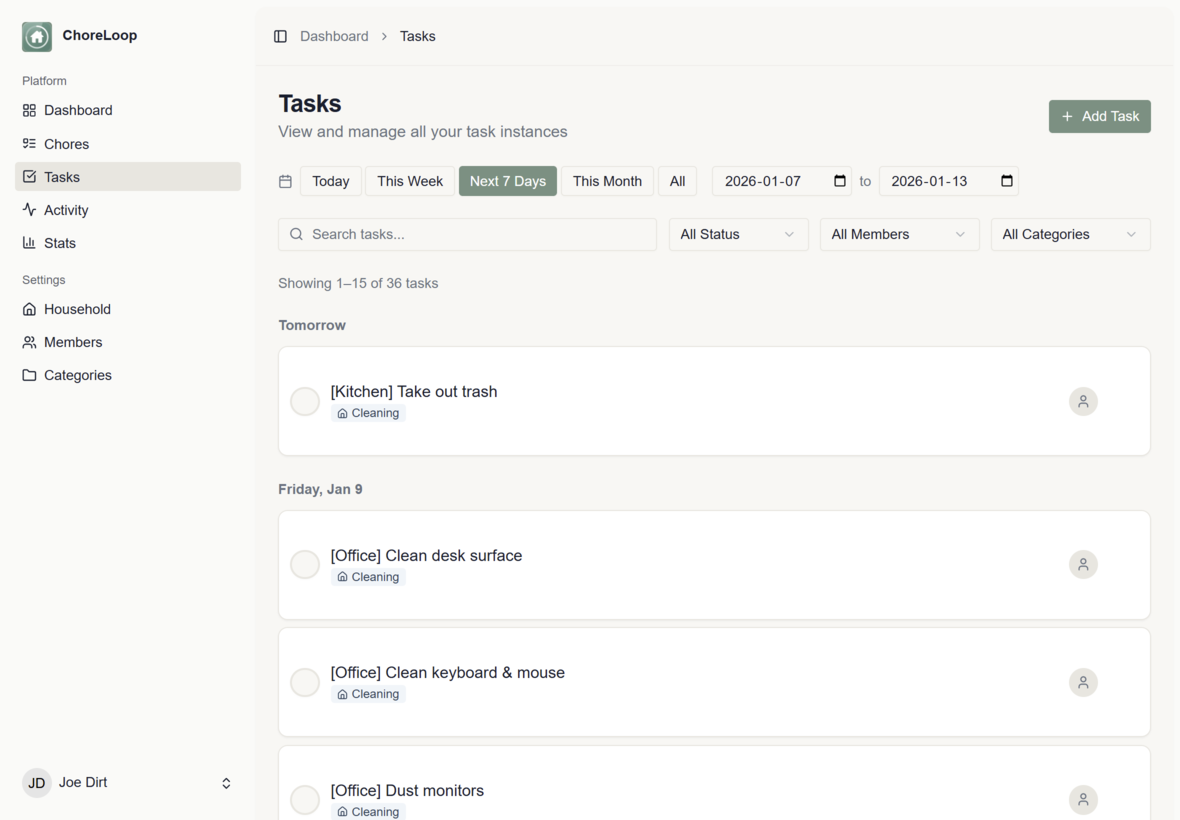Open Members settings
This screenshot has height=820, width=1180.
(x=128, y=342)
